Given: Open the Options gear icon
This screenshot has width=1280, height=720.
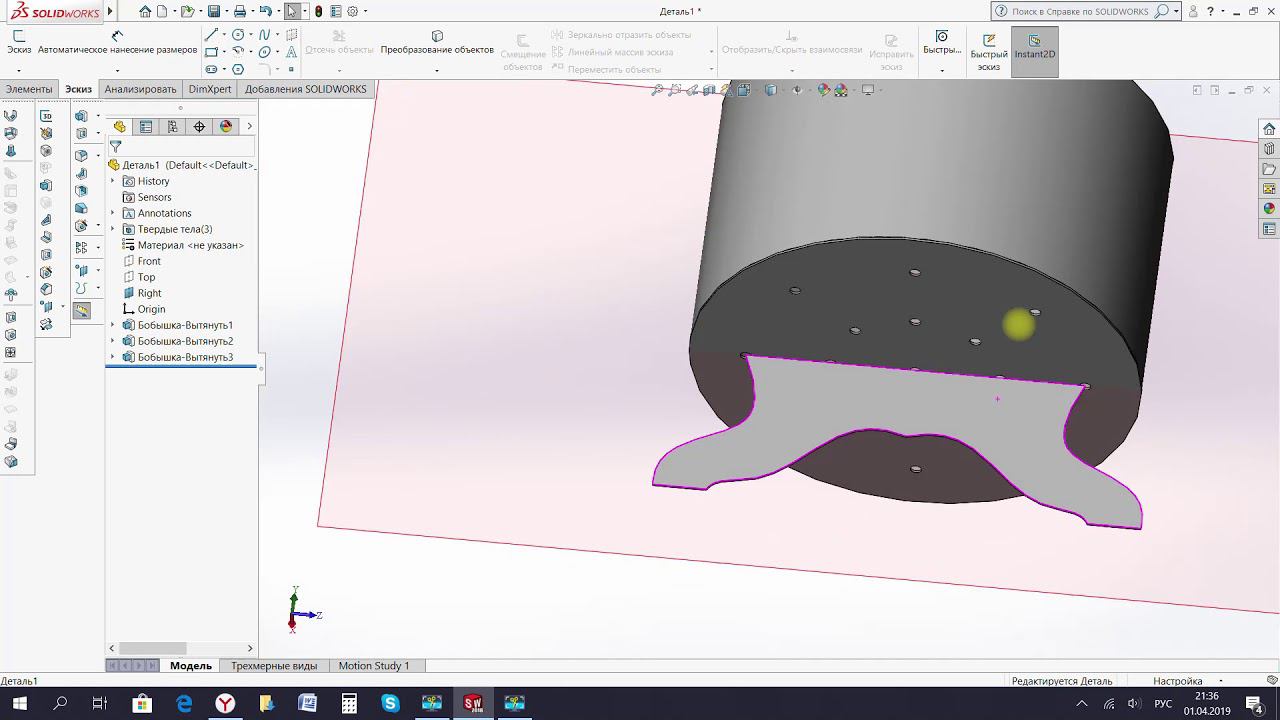Looking at the screenshot, I should [352, 12].
